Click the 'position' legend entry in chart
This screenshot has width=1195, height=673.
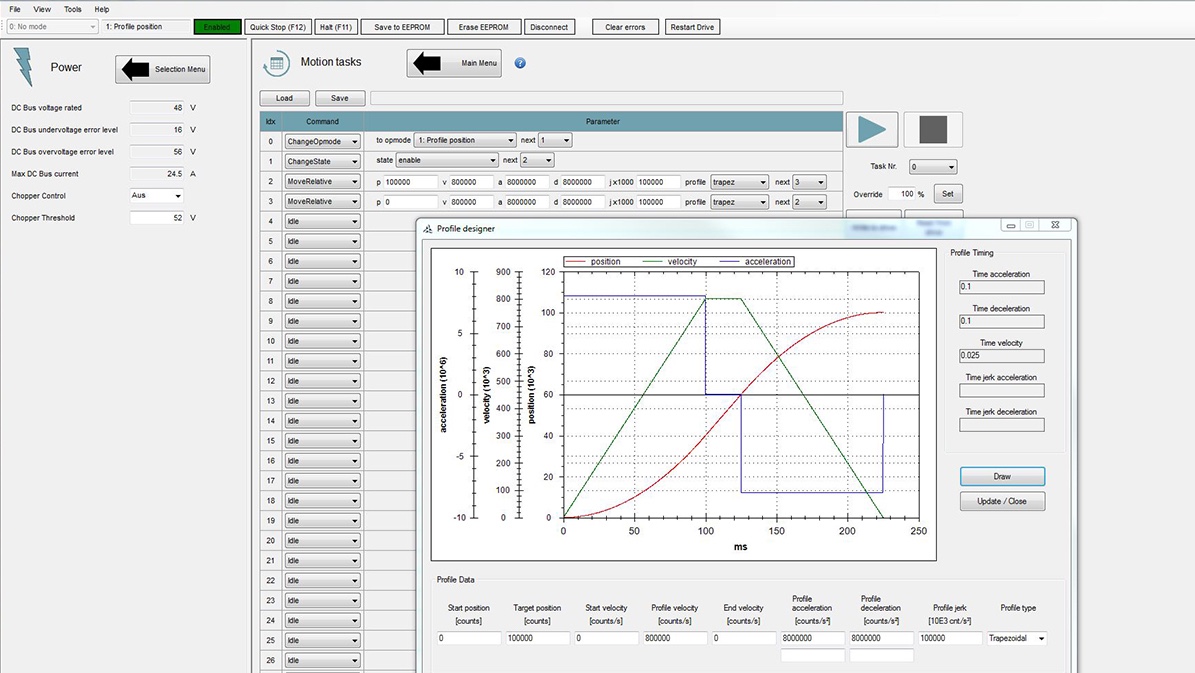point(594,261)
